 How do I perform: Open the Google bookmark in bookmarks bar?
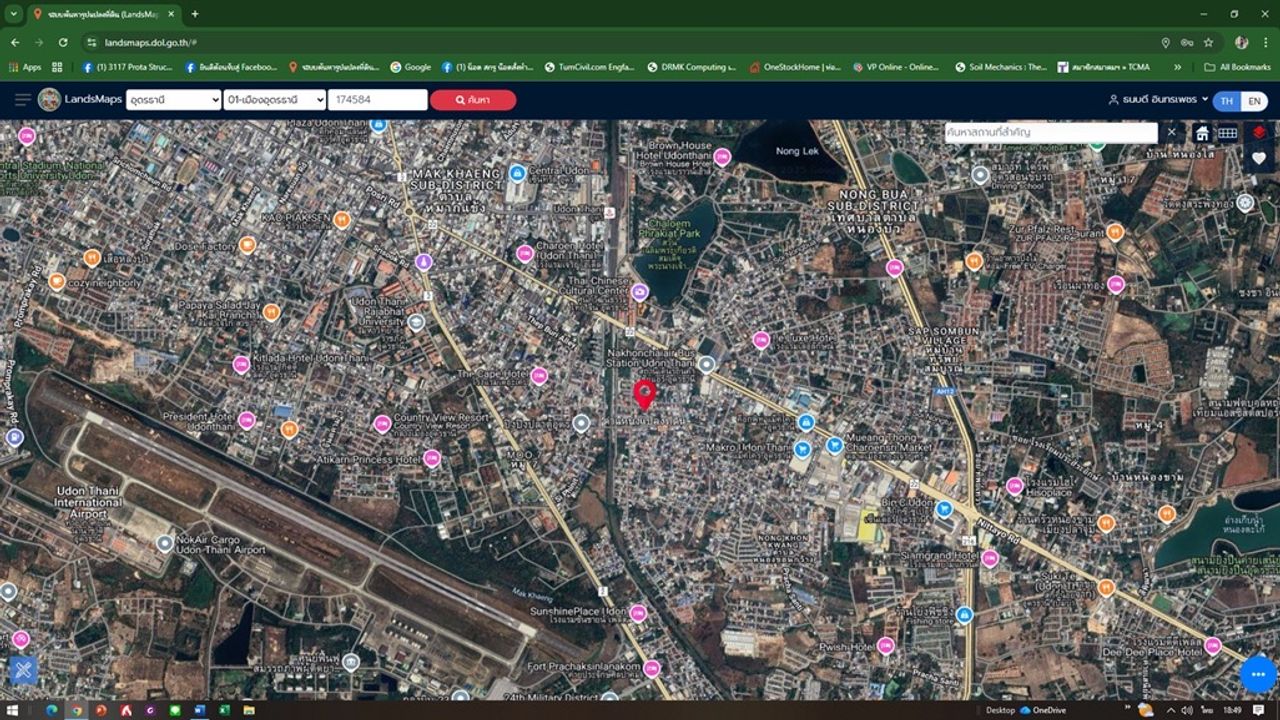pos(411,67)
